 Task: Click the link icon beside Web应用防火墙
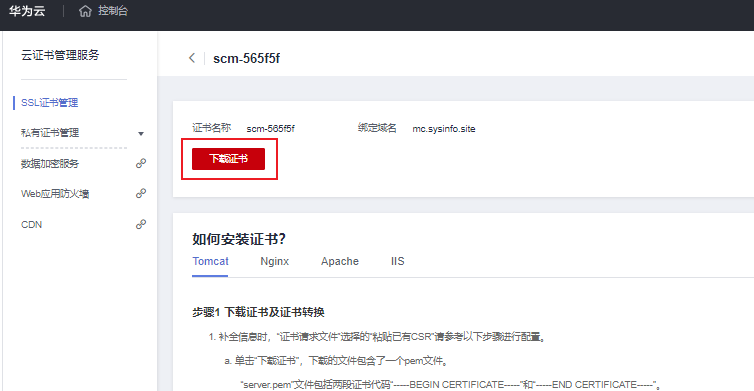141,193
